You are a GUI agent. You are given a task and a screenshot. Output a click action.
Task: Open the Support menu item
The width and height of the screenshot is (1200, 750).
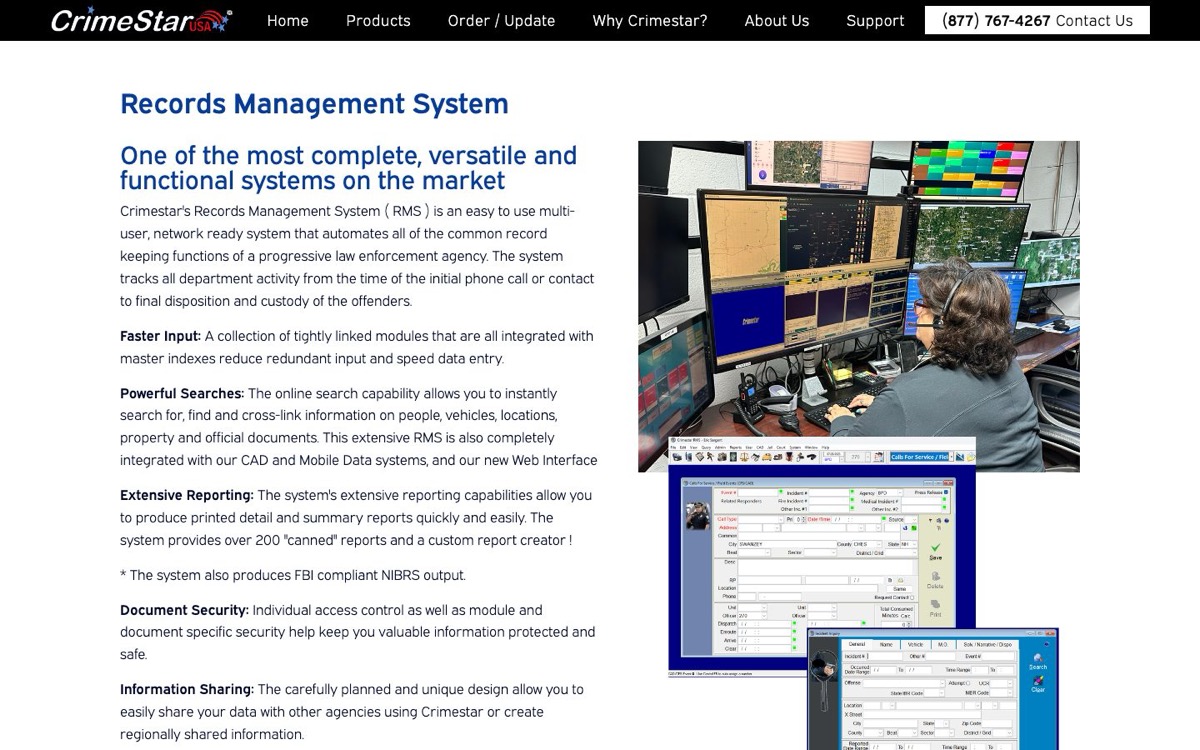pyautogui.click(x=875, y=20)
